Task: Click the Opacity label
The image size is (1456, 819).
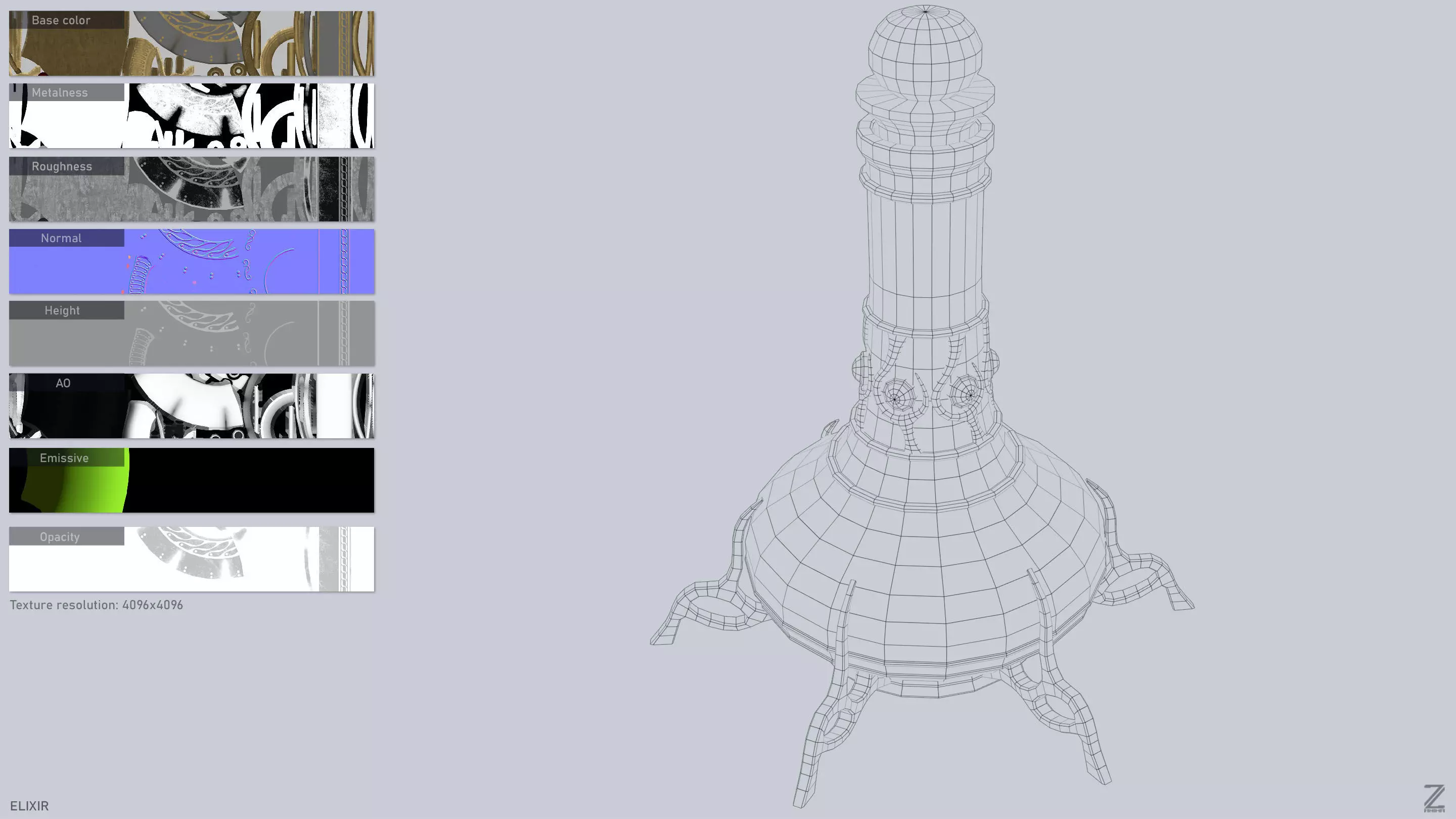Action: pos(59,536)
